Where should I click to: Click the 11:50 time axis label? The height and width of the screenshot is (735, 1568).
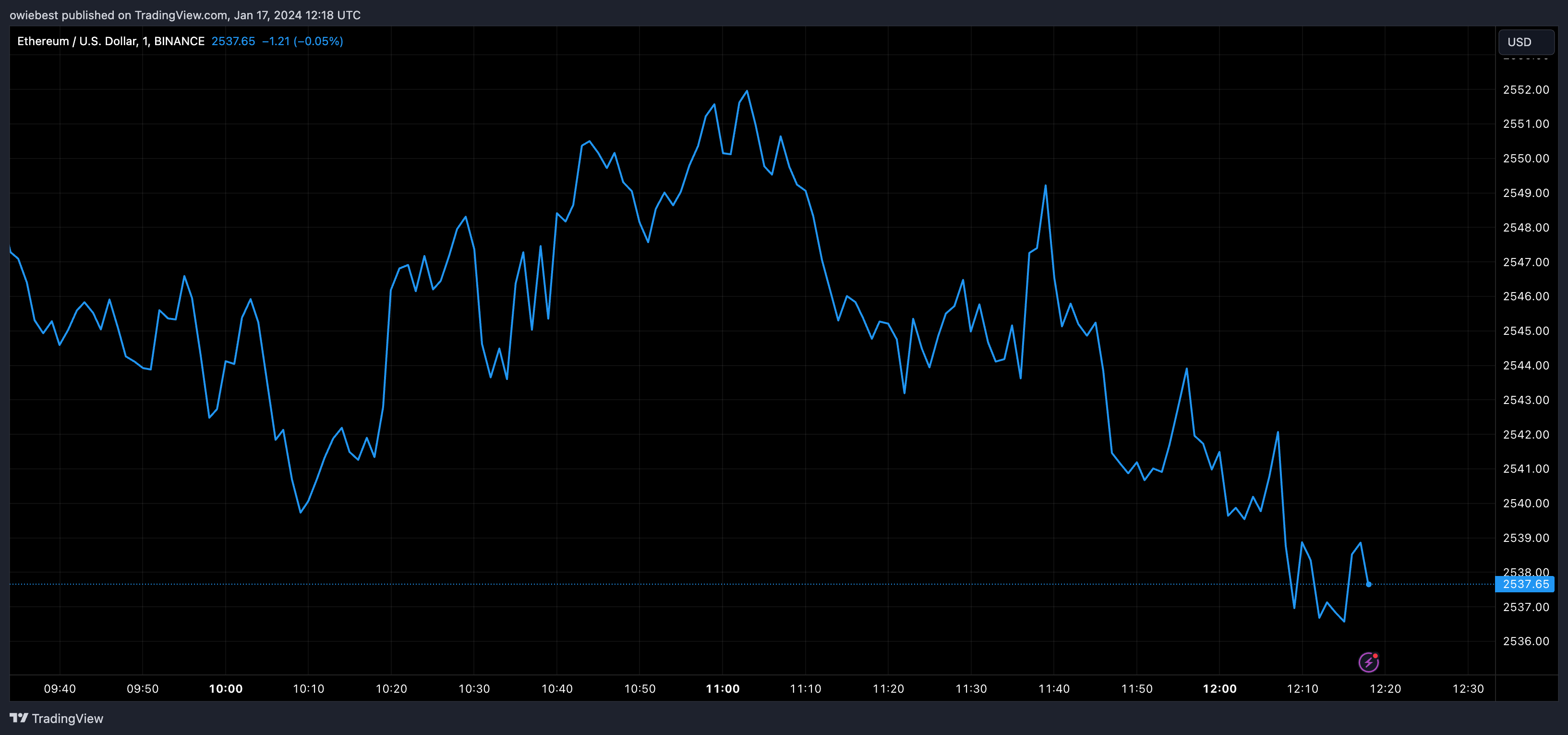1136,689
